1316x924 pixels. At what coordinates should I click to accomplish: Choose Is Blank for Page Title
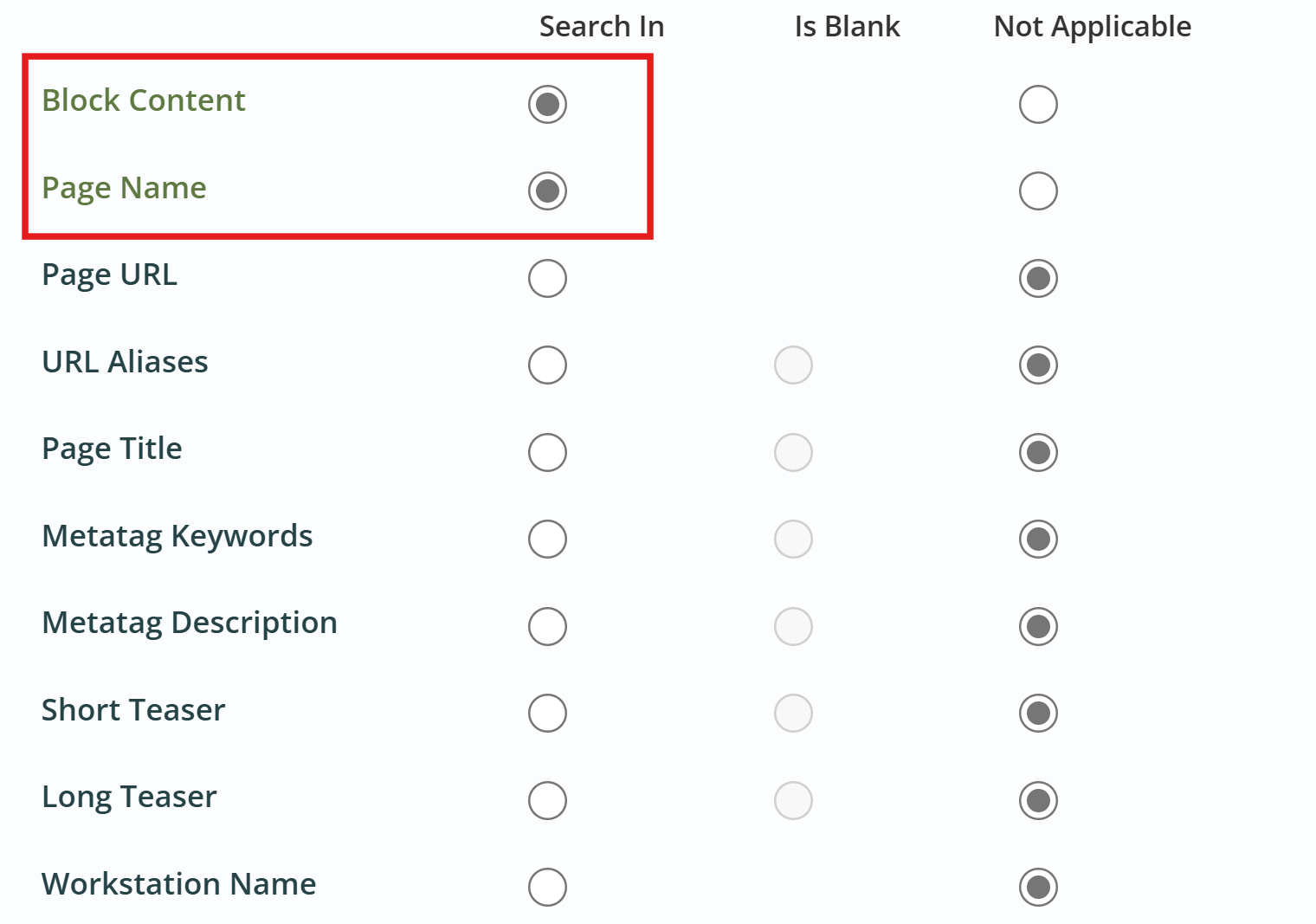793,452
